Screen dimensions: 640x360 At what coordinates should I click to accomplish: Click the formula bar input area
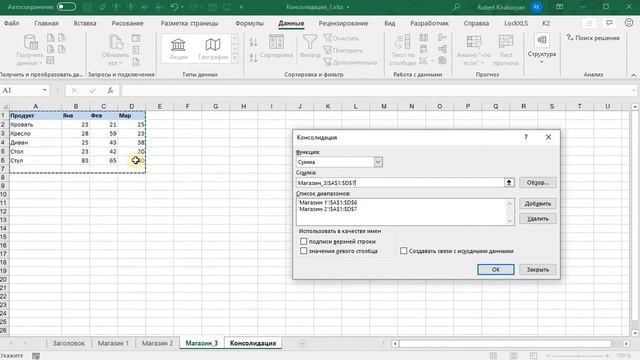click(x=376, y=90)
